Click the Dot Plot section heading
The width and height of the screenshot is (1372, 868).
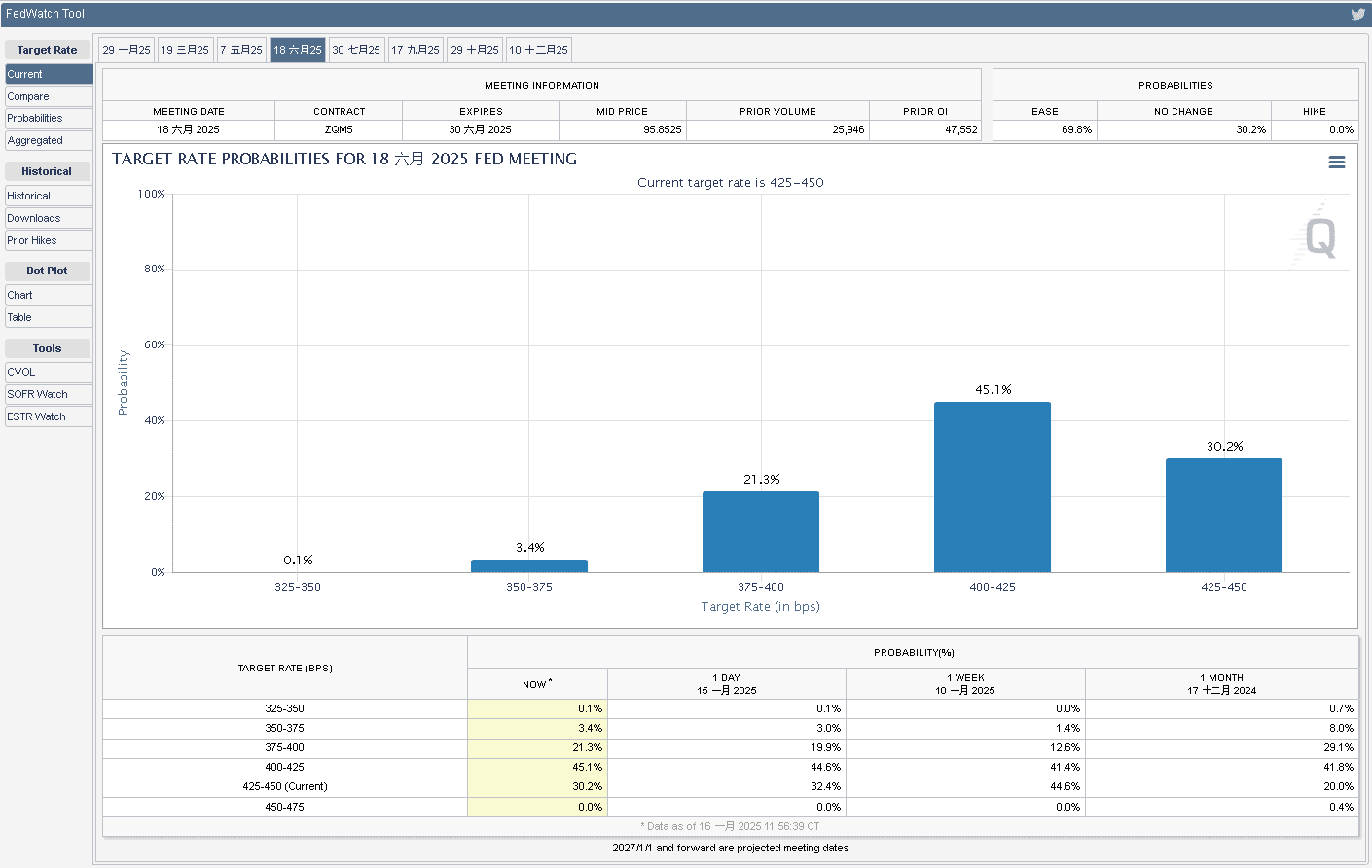47,271
